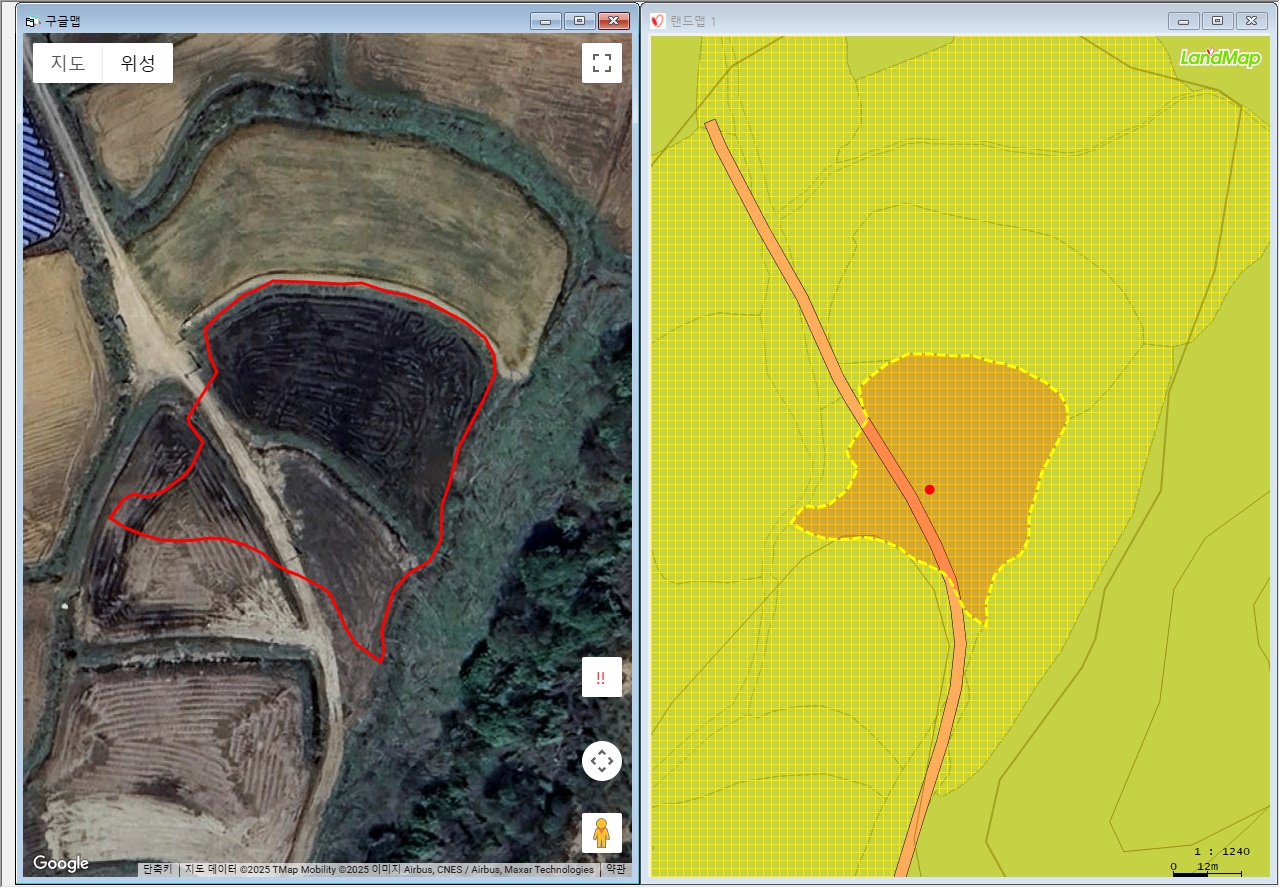1280x888 pixels.
Task: Click the red double exclamation button
Action: 601,677
